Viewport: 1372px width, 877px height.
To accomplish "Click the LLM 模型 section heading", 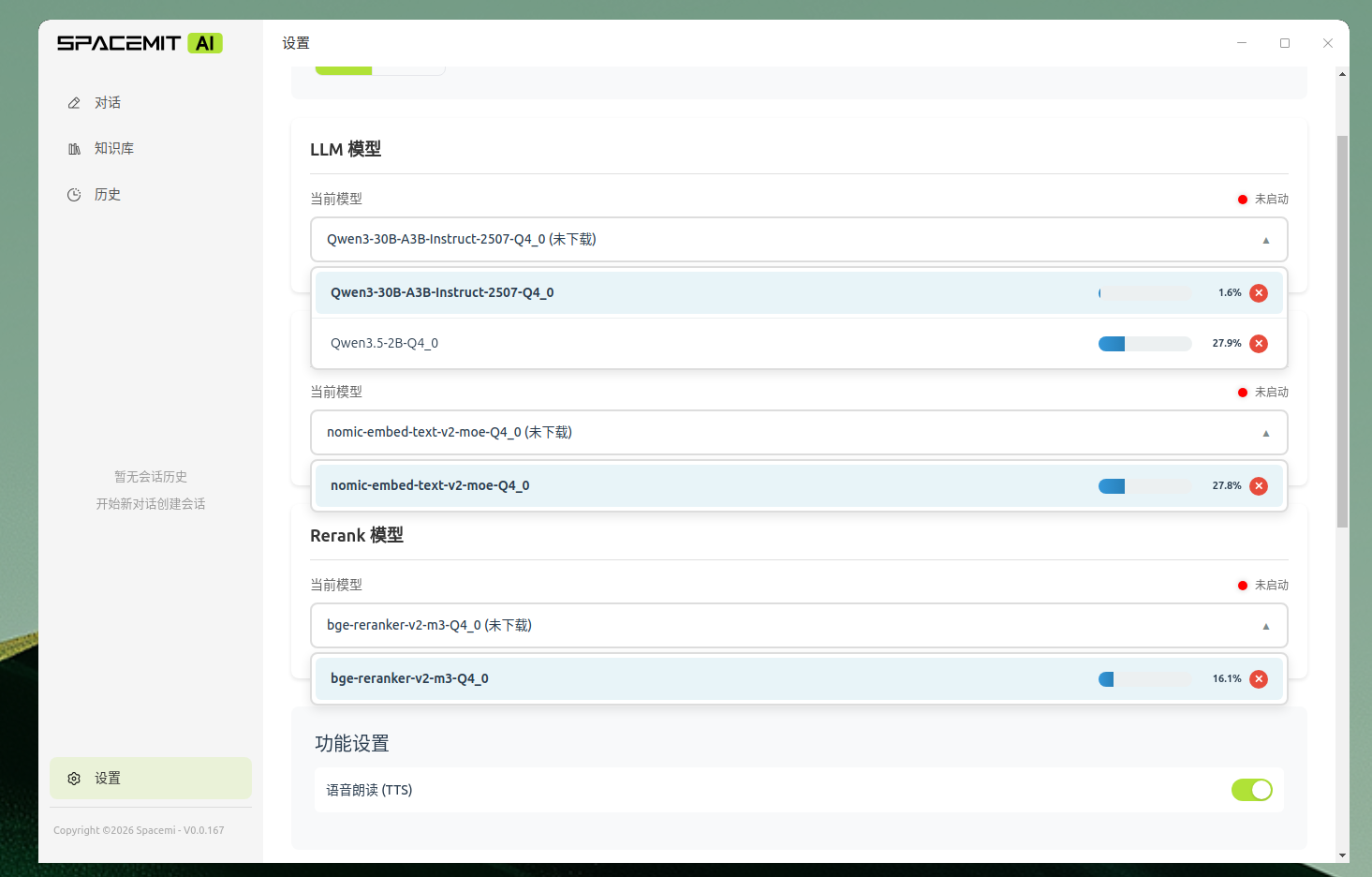I will [346, 150].
